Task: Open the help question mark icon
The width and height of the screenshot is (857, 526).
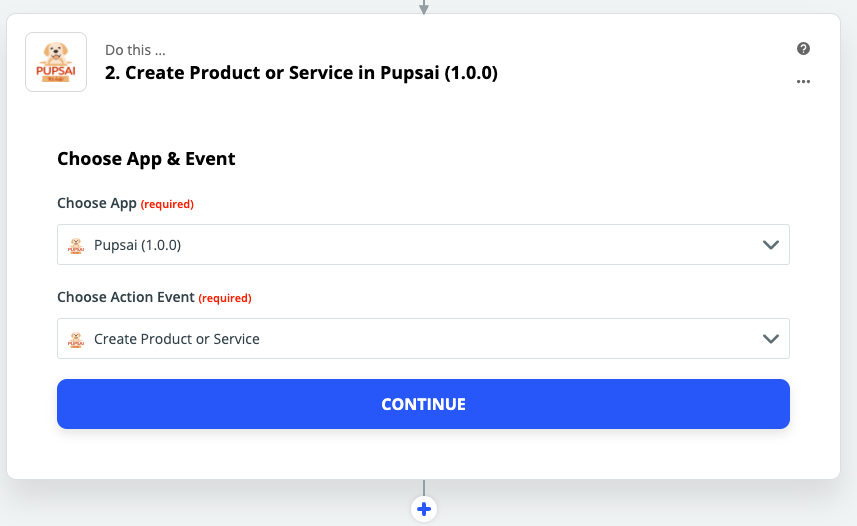Action: coord(803,49)
